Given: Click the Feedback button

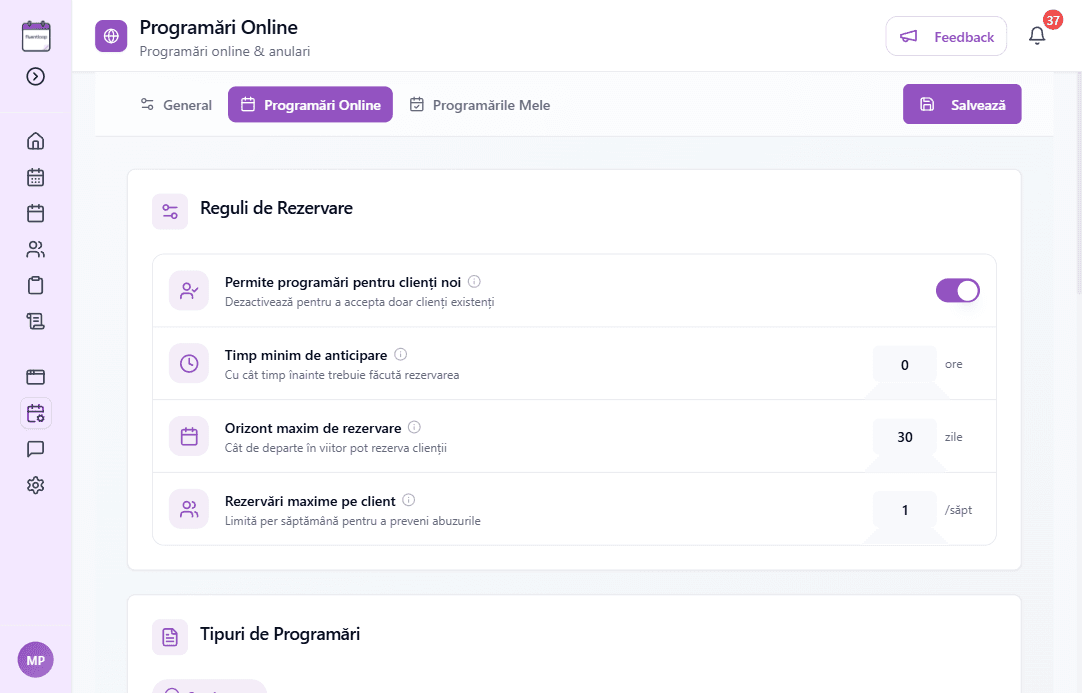Looking at the screenshot, I should click(946, 37).
